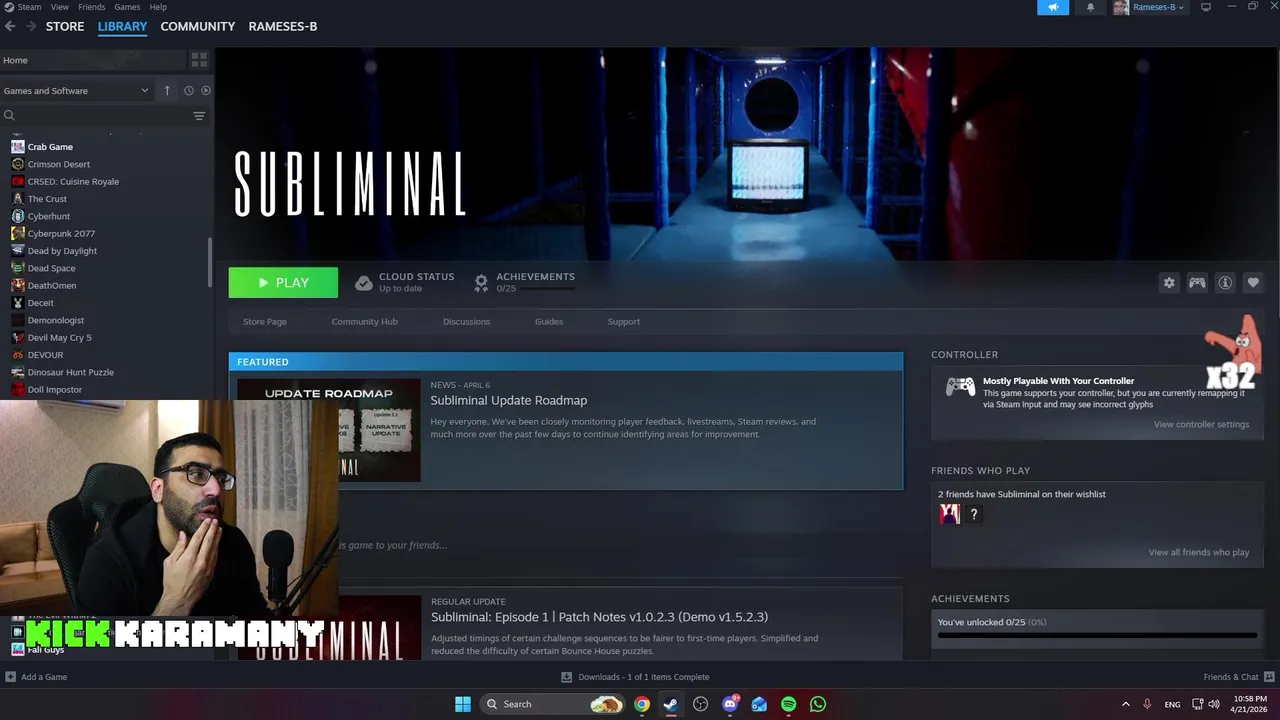This screenshot has height=720, width=1280.
Task: Select CRSED: Cuisine Royale in library
Action: pos(73,182)
